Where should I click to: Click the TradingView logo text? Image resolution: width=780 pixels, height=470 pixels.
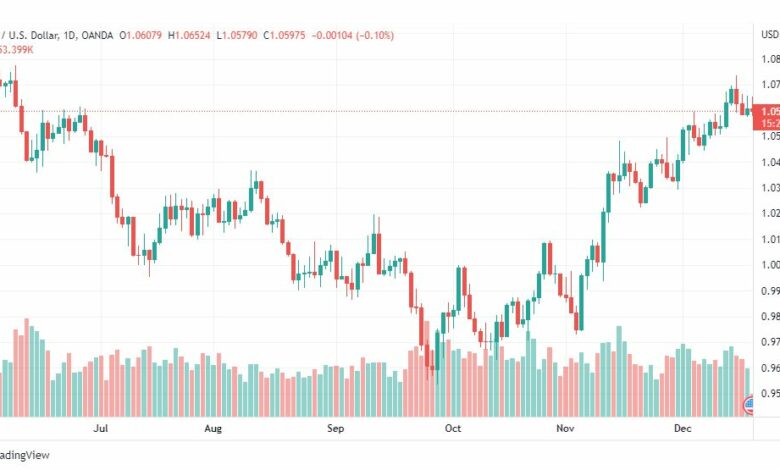(24, 455)
